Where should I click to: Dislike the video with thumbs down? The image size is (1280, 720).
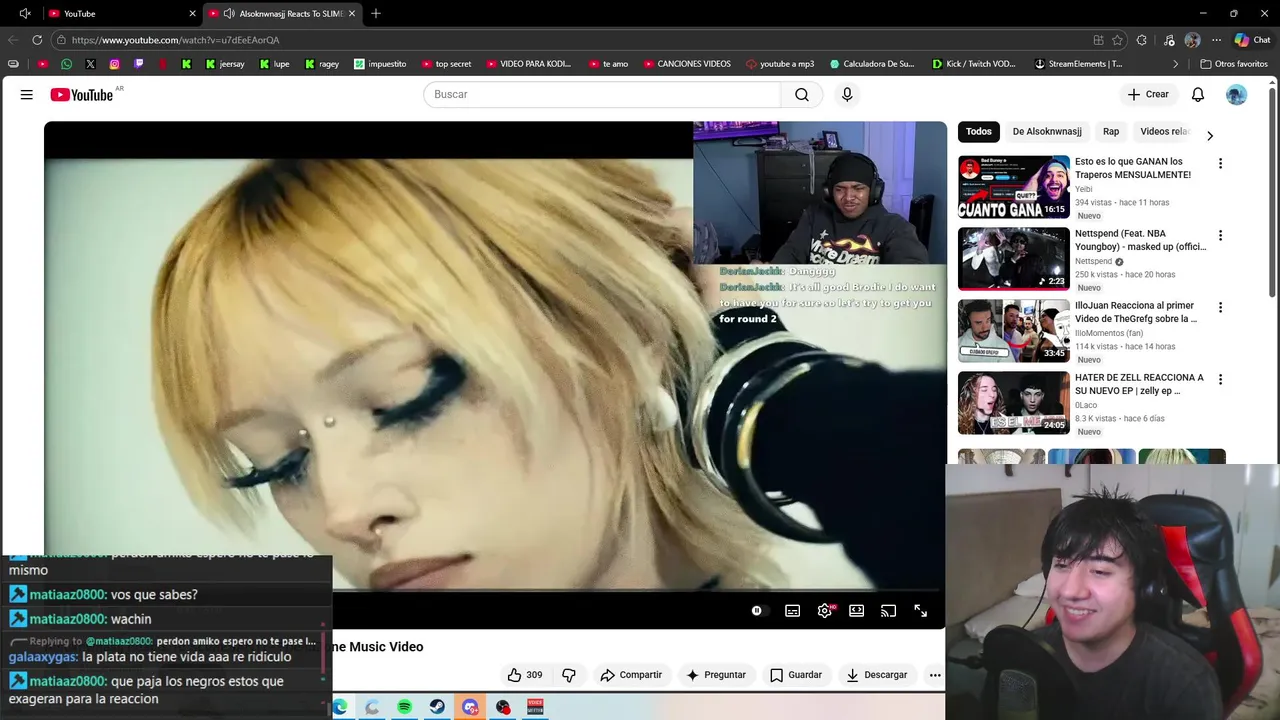[x=569, y=675]
